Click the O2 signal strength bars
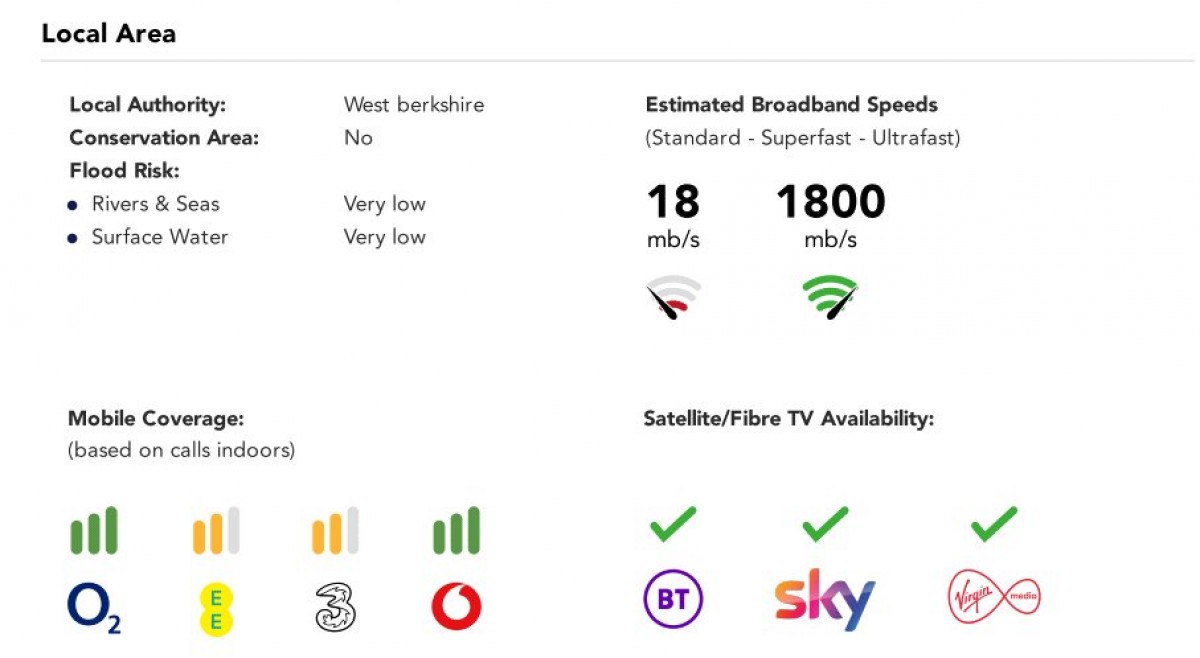 [x=94, y=531]
